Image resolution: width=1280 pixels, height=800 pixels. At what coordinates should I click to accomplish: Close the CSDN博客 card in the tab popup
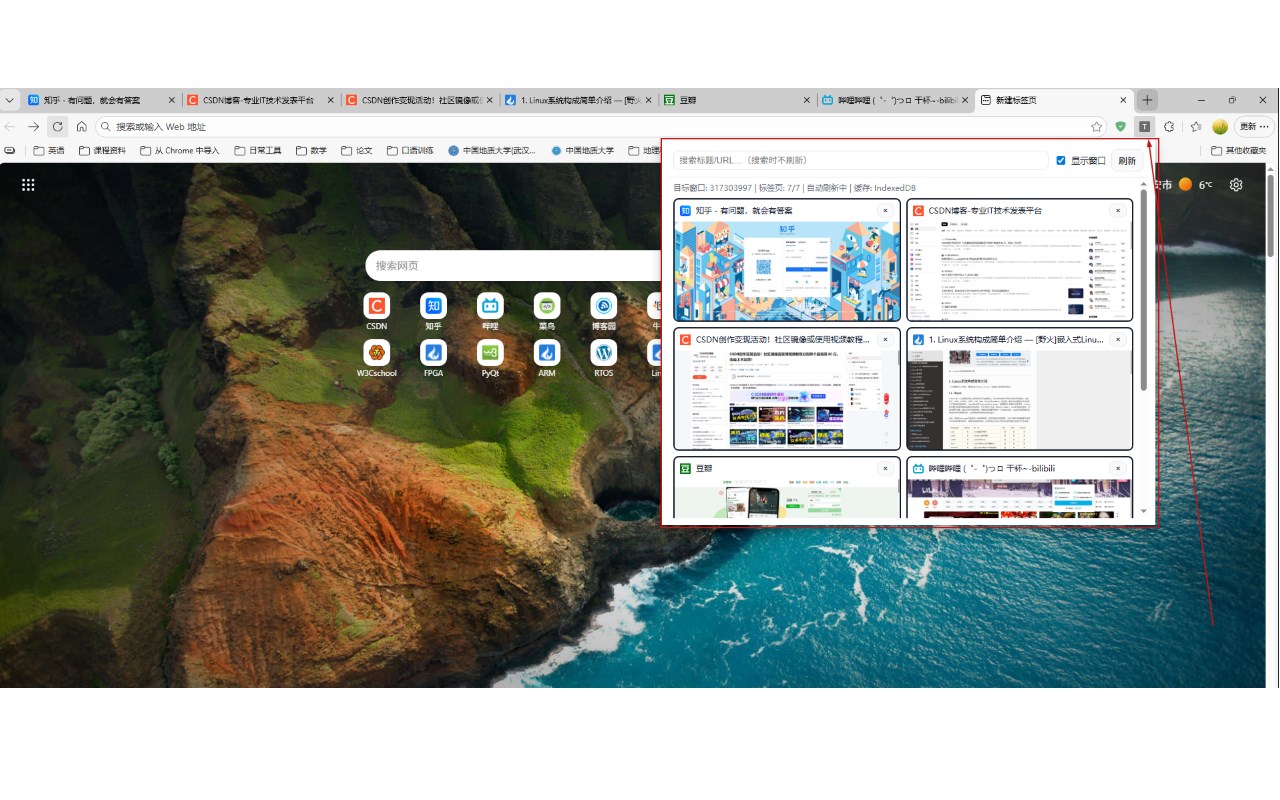click(1118, 211)
